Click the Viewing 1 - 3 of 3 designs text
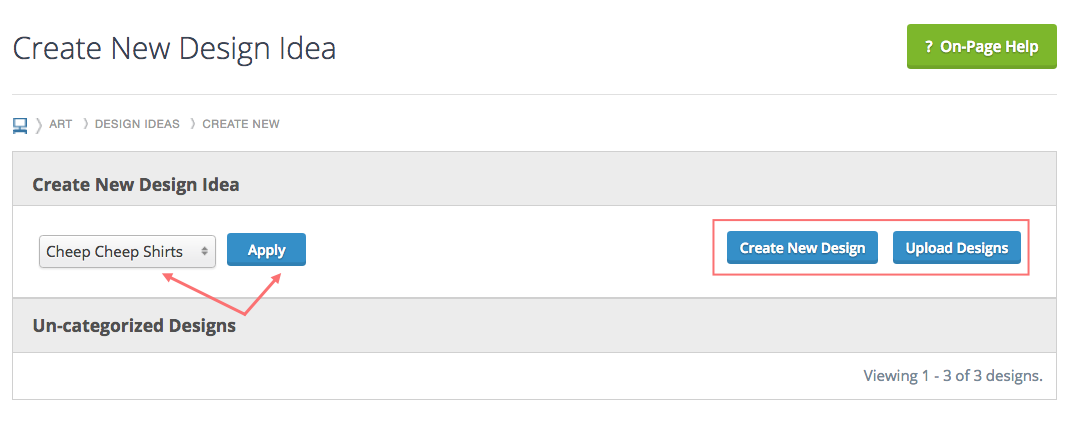This screenshot has width=1074, height=438. [x=952, y=376]
